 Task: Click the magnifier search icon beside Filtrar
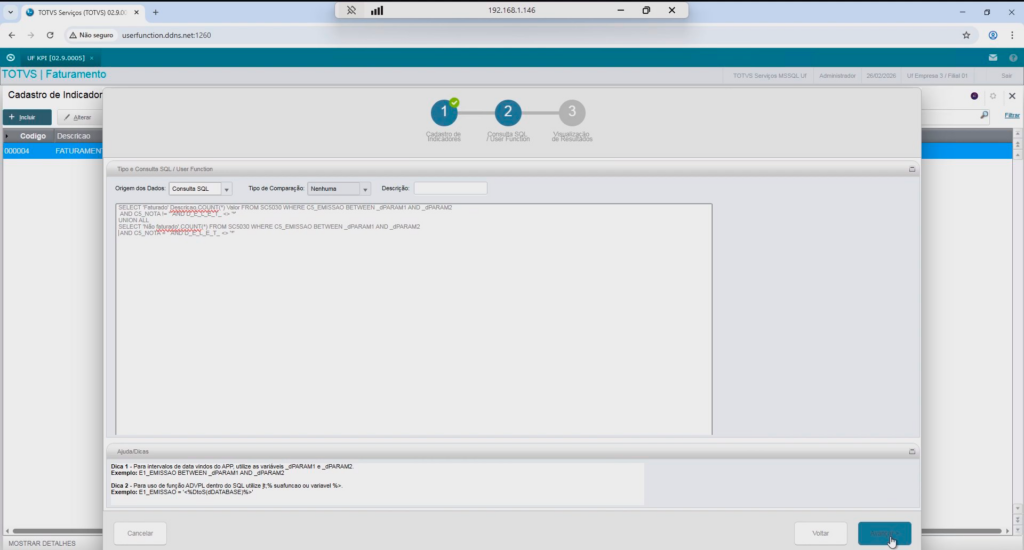984,116
